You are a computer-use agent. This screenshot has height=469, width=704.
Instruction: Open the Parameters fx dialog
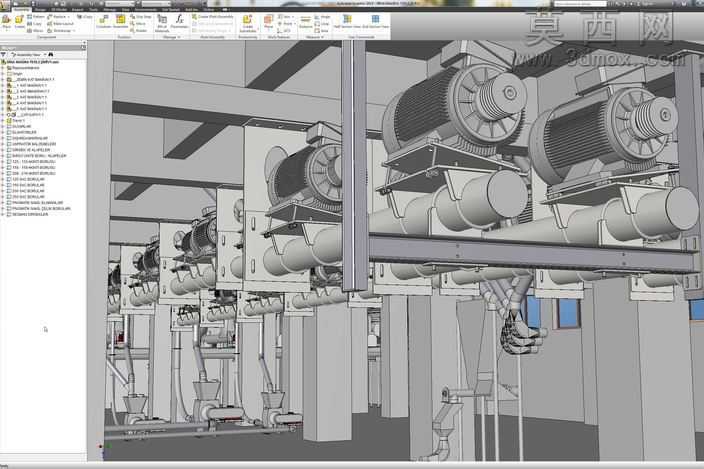179,22
